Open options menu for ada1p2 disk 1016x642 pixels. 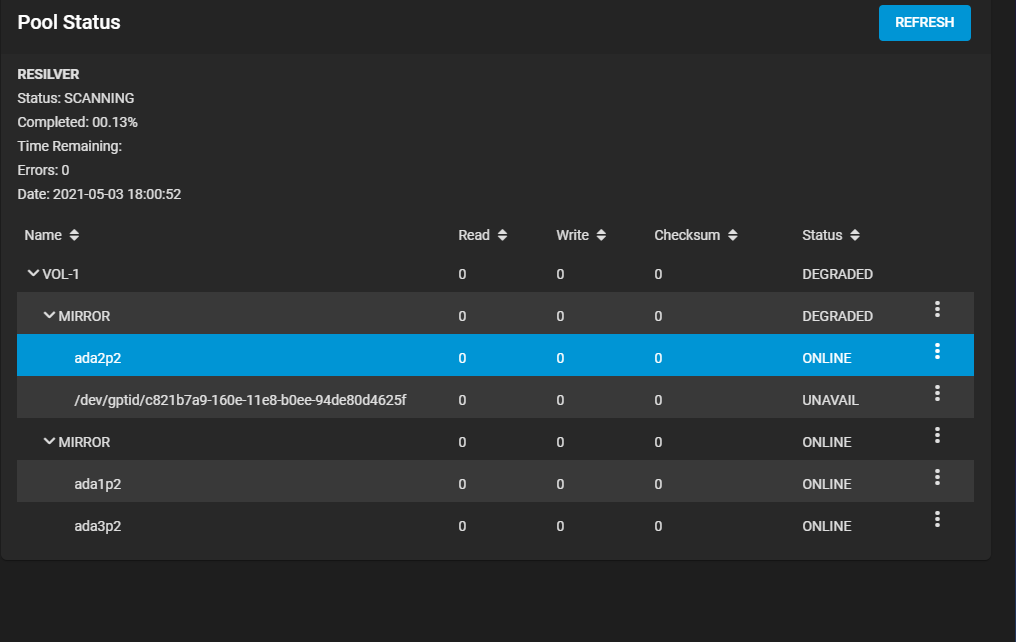coord(937,477)
